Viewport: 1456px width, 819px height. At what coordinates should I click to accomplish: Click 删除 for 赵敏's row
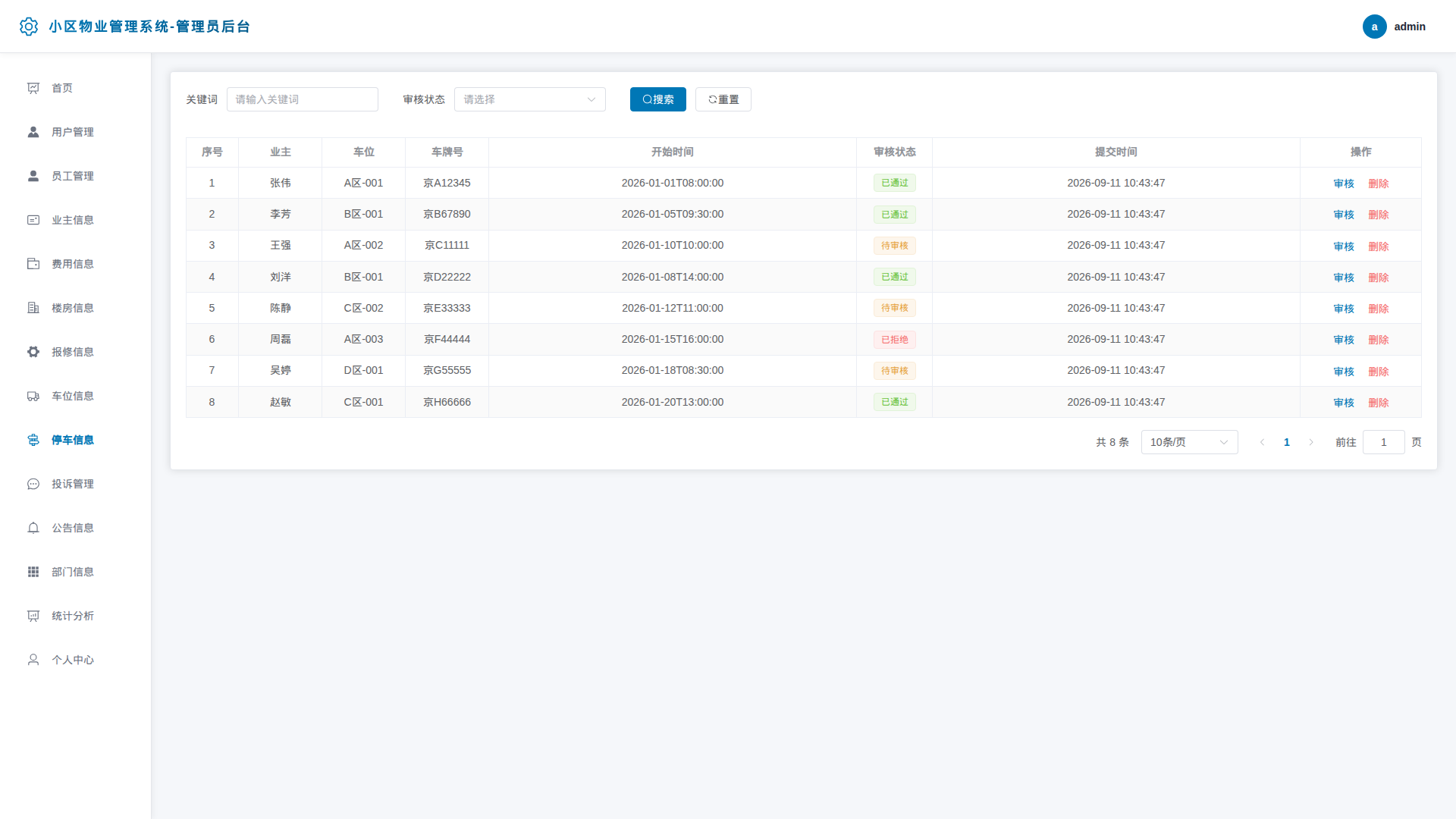(1378, 403)
